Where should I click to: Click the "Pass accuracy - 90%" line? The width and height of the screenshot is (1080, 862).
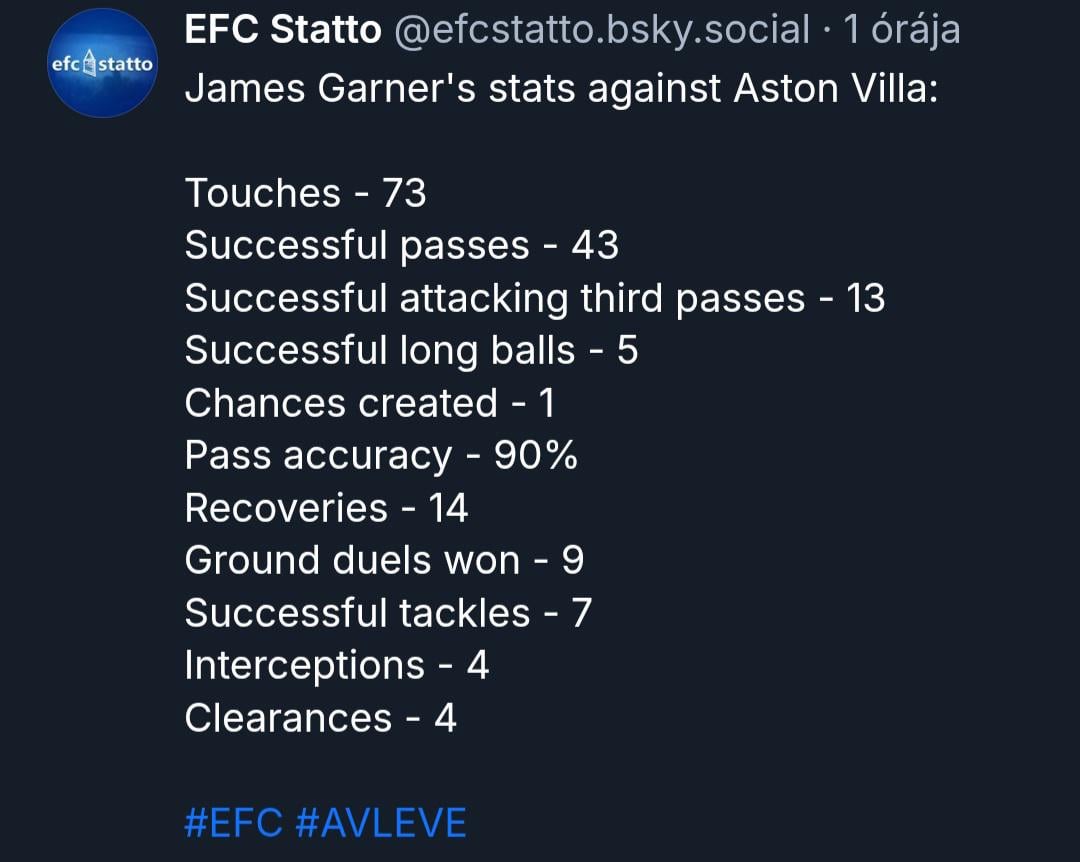point(381,456)
